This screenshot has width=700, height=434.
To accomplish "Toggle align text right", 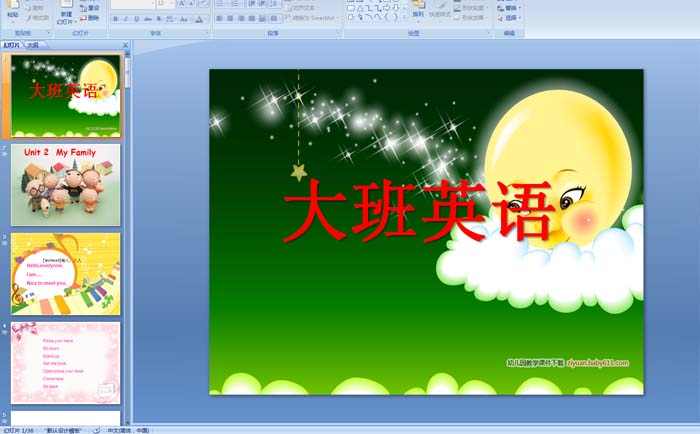I will pyautogui.click(x=241, y=18).
